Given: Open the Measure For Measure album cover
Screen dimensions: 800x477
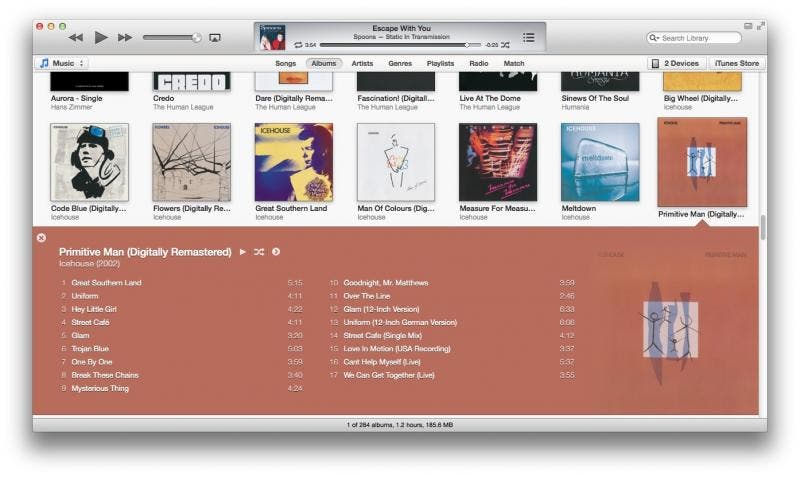Looking at the screenshot, I should (x=498, y=162).
